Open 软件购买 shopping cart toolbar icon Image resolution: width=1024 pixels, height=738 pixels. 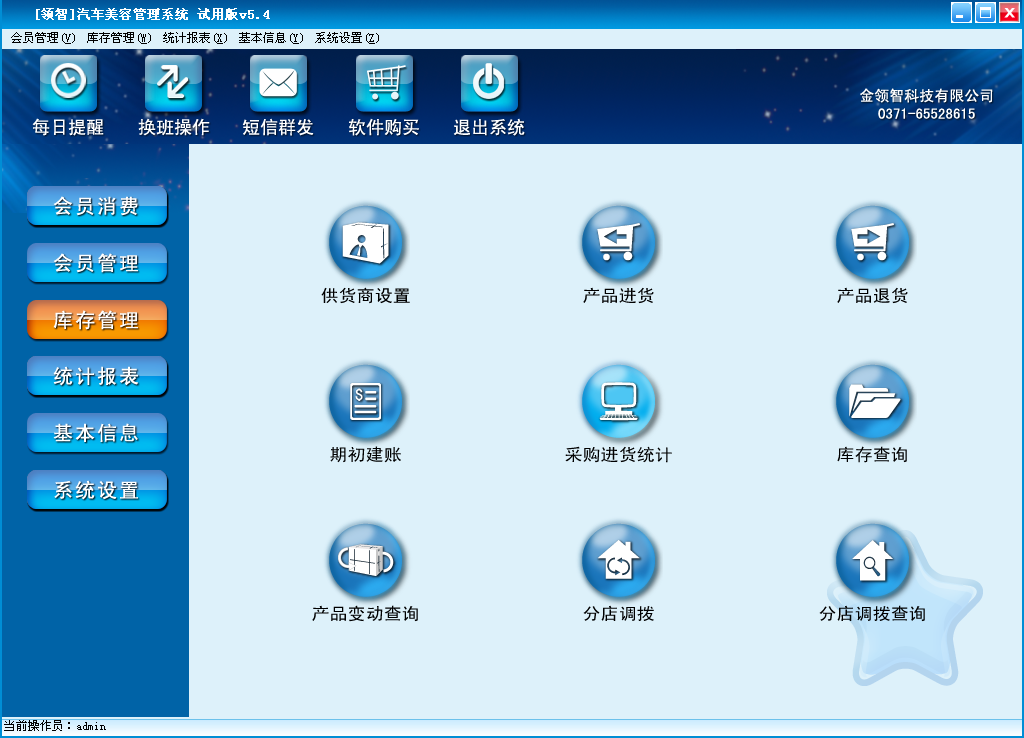384,83
